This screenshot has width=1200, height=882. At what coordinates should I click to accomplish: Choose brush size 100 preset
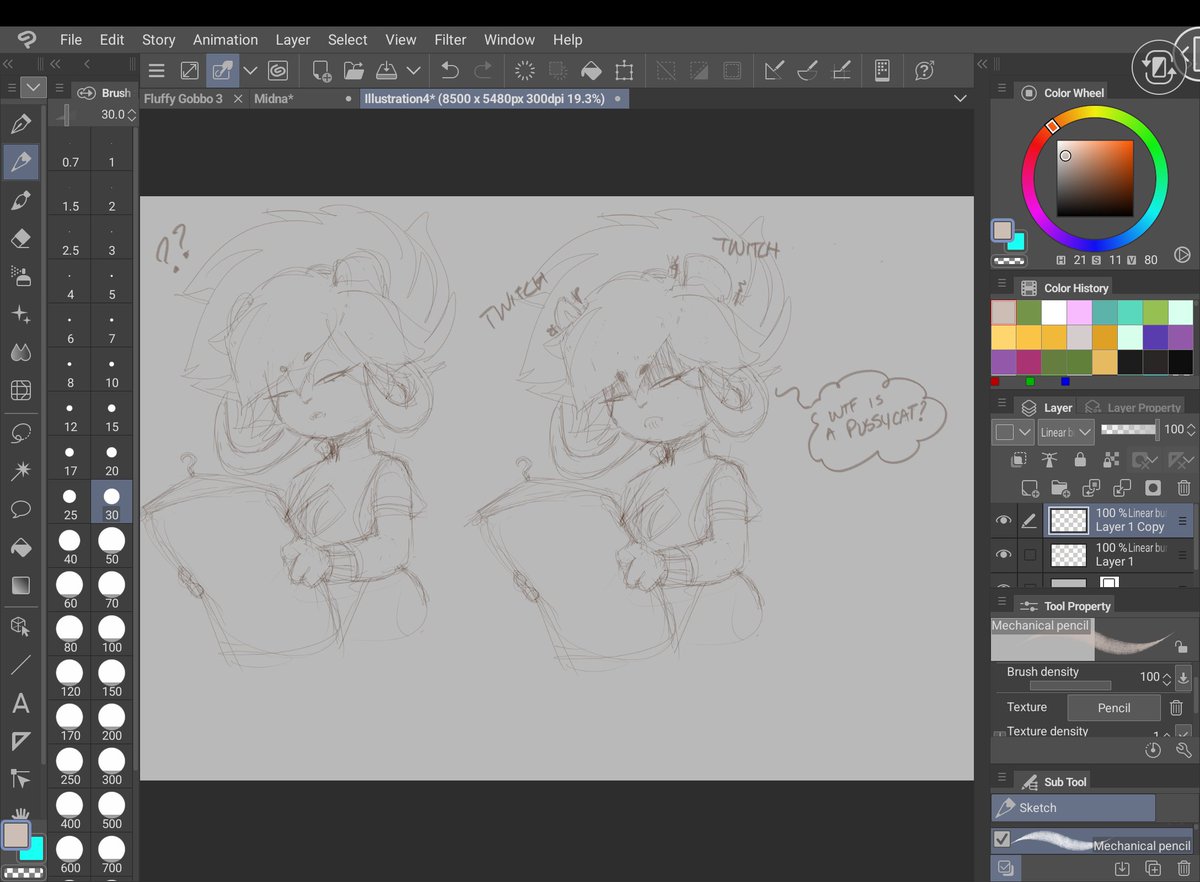(112, 634)
